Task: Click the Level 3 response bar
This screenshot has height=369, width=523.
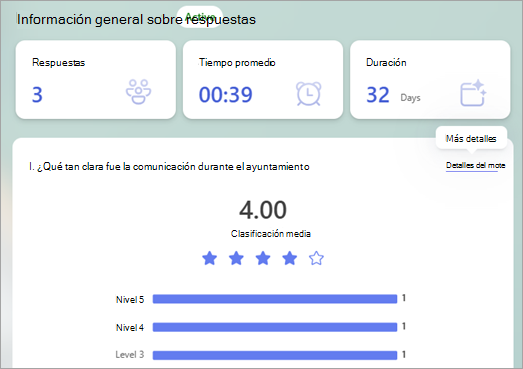Action: pyautogui.click(x=275, y=355)
